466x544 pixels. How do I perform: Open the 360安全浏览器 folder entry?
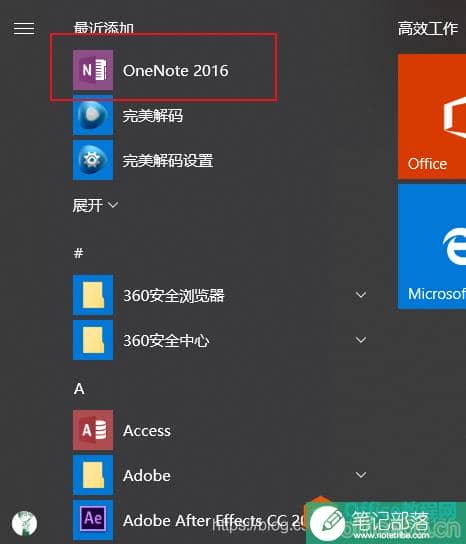coord(173,296)
